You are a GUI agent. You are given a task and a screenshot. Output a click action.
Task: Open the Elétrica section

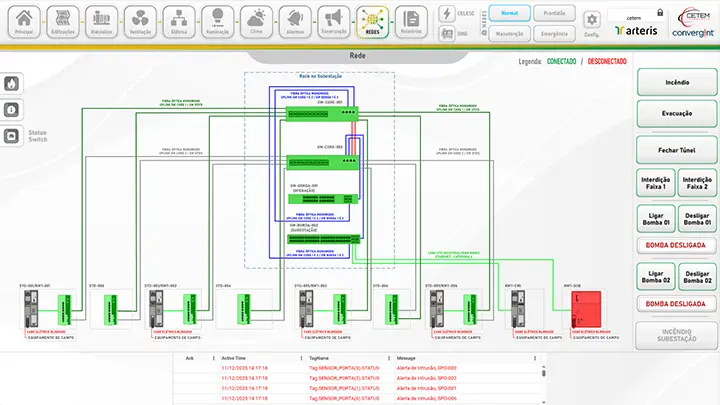[180, 20]
